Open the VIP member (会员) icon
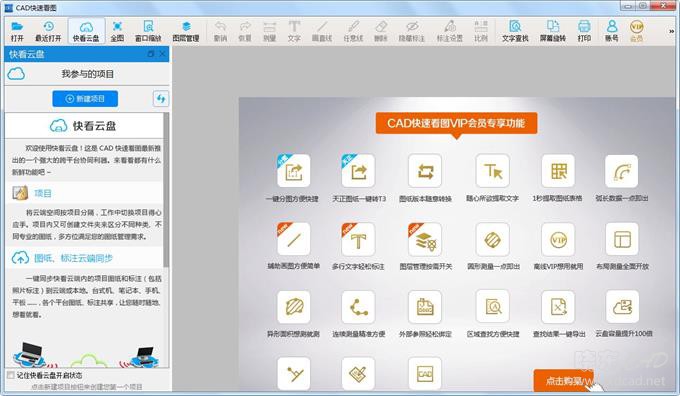 click(x=636, y=31)
